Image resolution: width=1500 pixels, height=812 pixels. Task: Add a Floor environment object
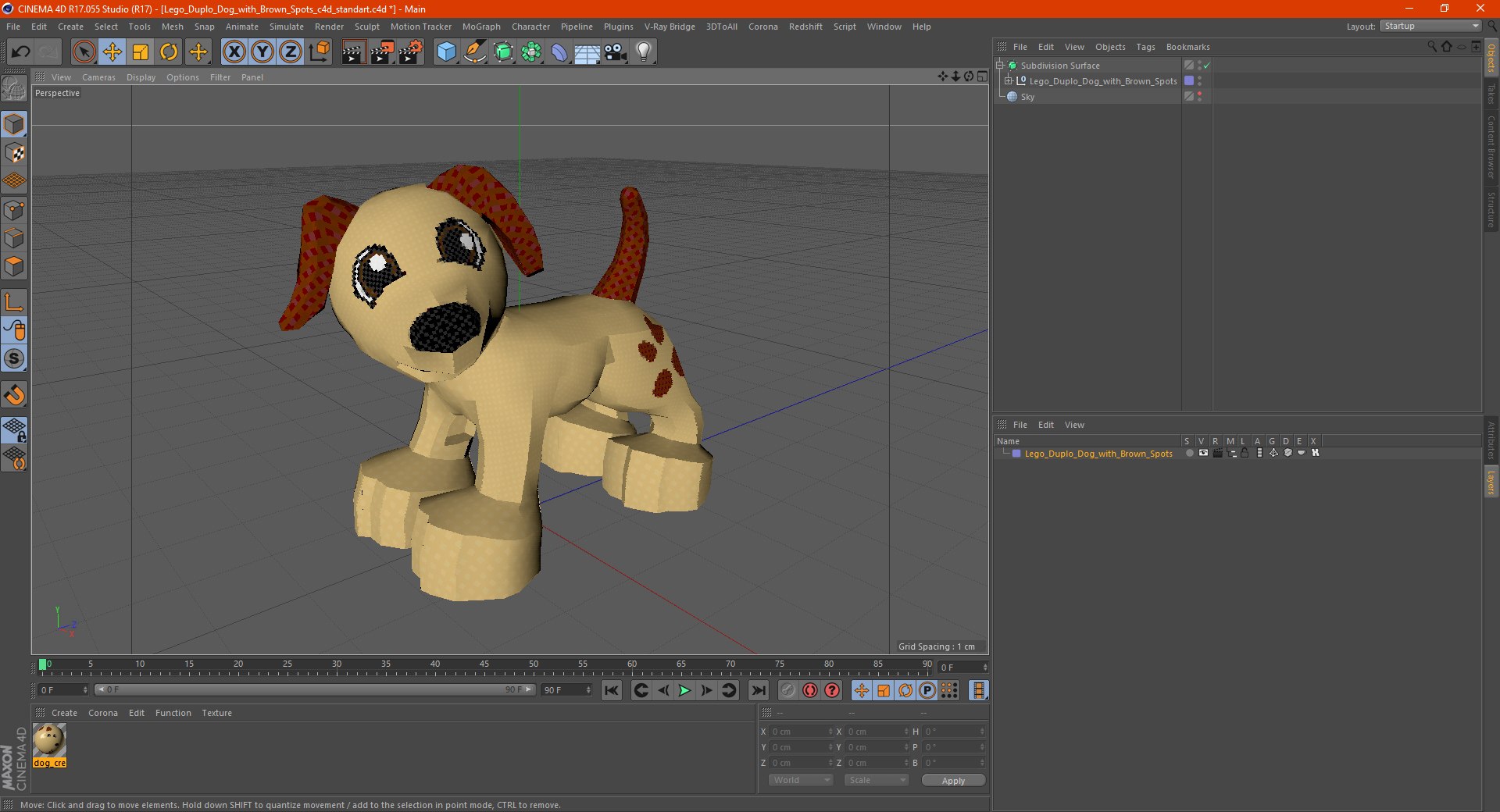tap(587, 52)
